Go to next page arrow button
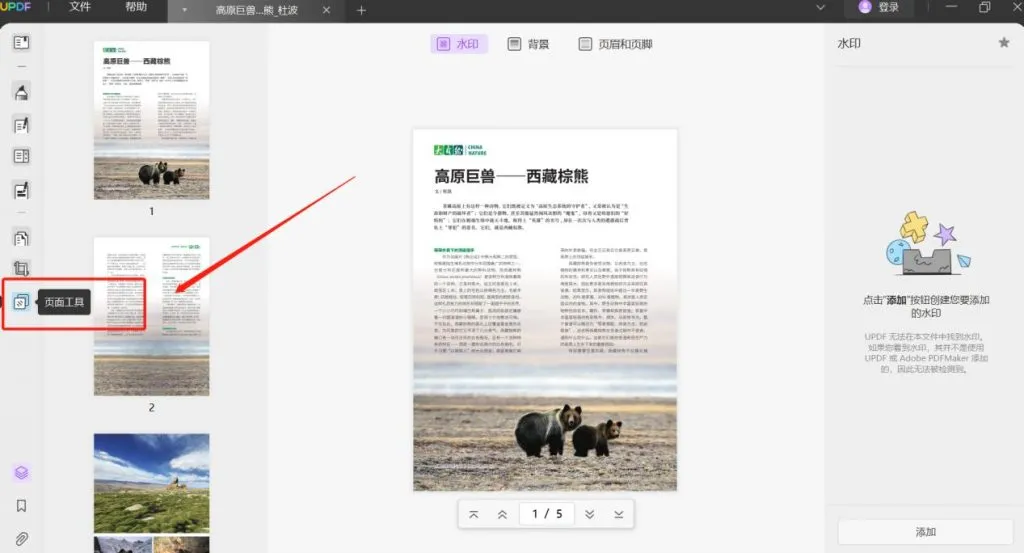Screen dimensions: 1024x553 tap(589, 514)
